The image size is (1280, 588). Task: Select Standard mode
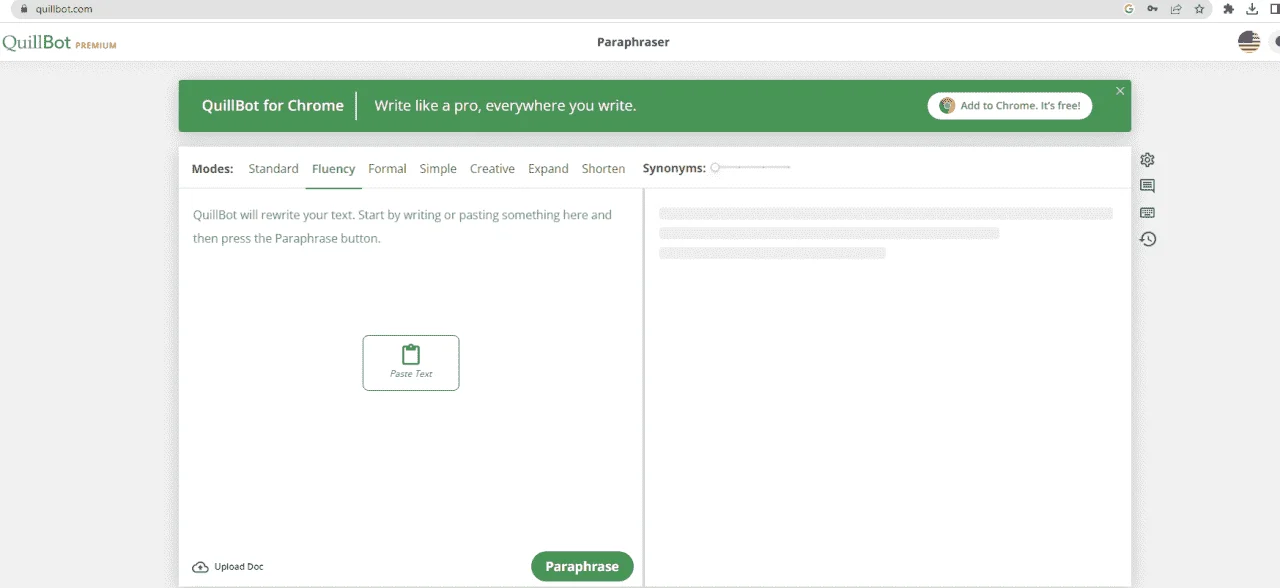(x=273, y=169)
